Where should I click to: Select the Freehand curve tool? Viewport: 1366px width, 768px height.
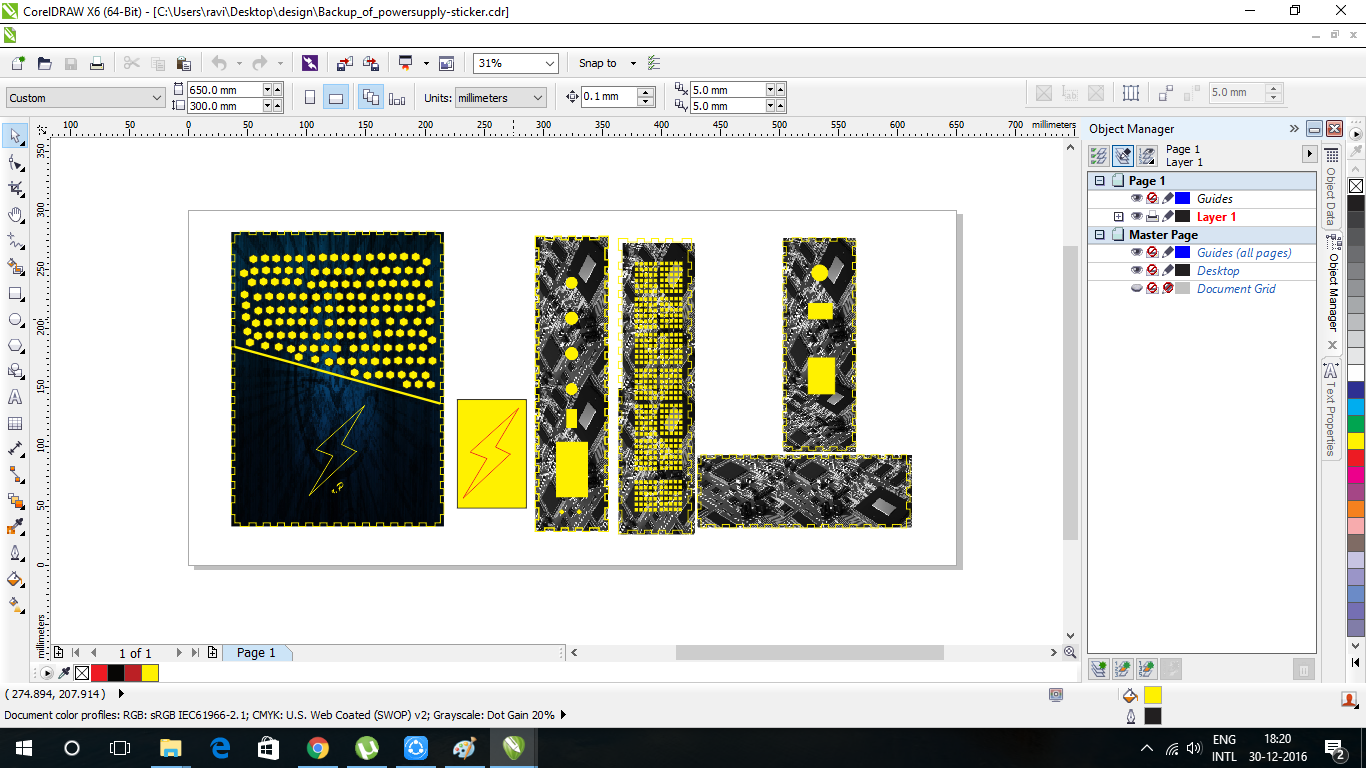tap(15, 240)
